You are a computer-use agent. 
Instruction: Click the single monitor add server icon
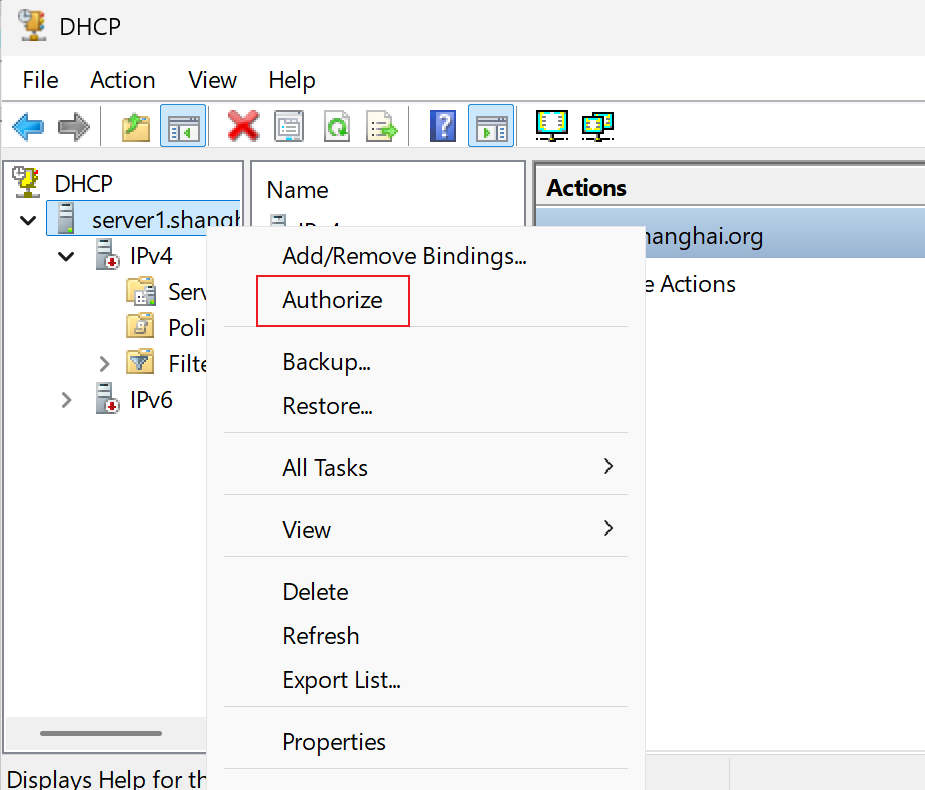click(552, 125)
